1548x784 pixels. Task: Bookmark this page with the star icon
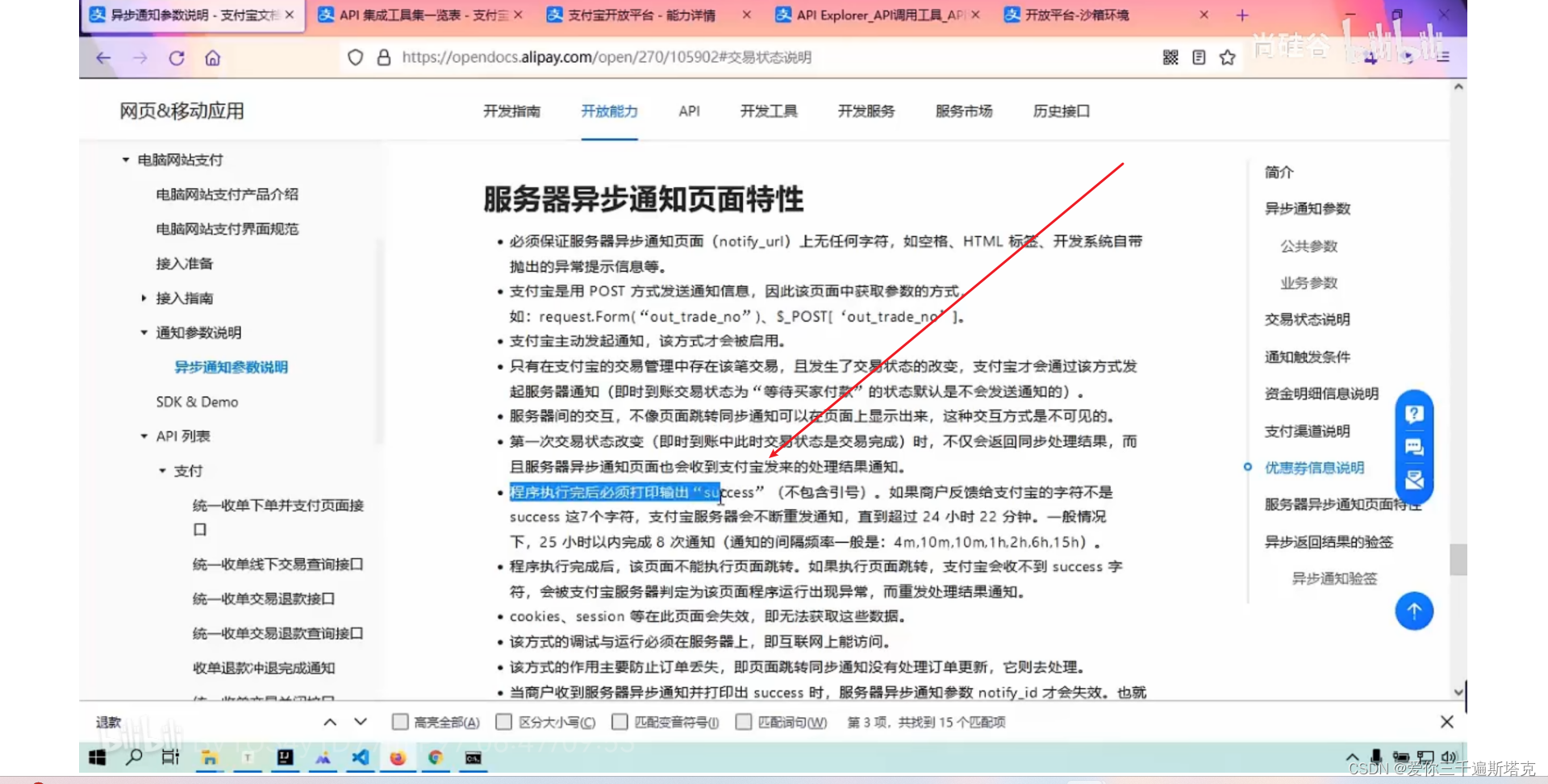tap(1228, 57)
